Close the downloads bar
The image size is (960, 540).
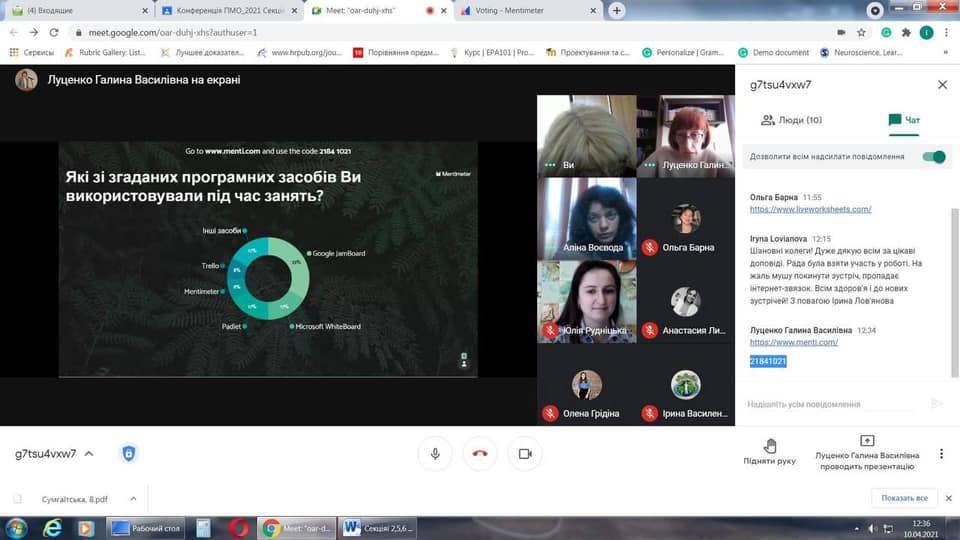pyautogui.click(x=948, y=498)
